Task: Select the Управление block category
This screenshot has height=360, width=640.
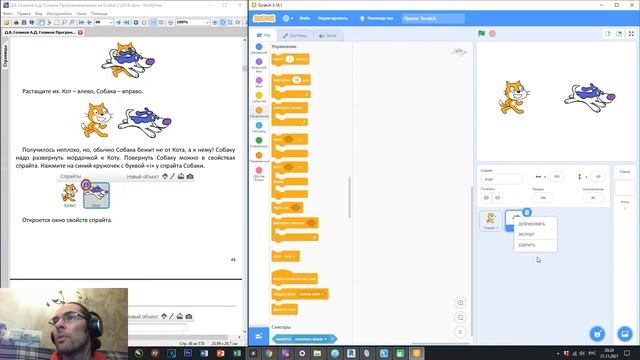Action: pyautogui.click(x=259, y=112)
